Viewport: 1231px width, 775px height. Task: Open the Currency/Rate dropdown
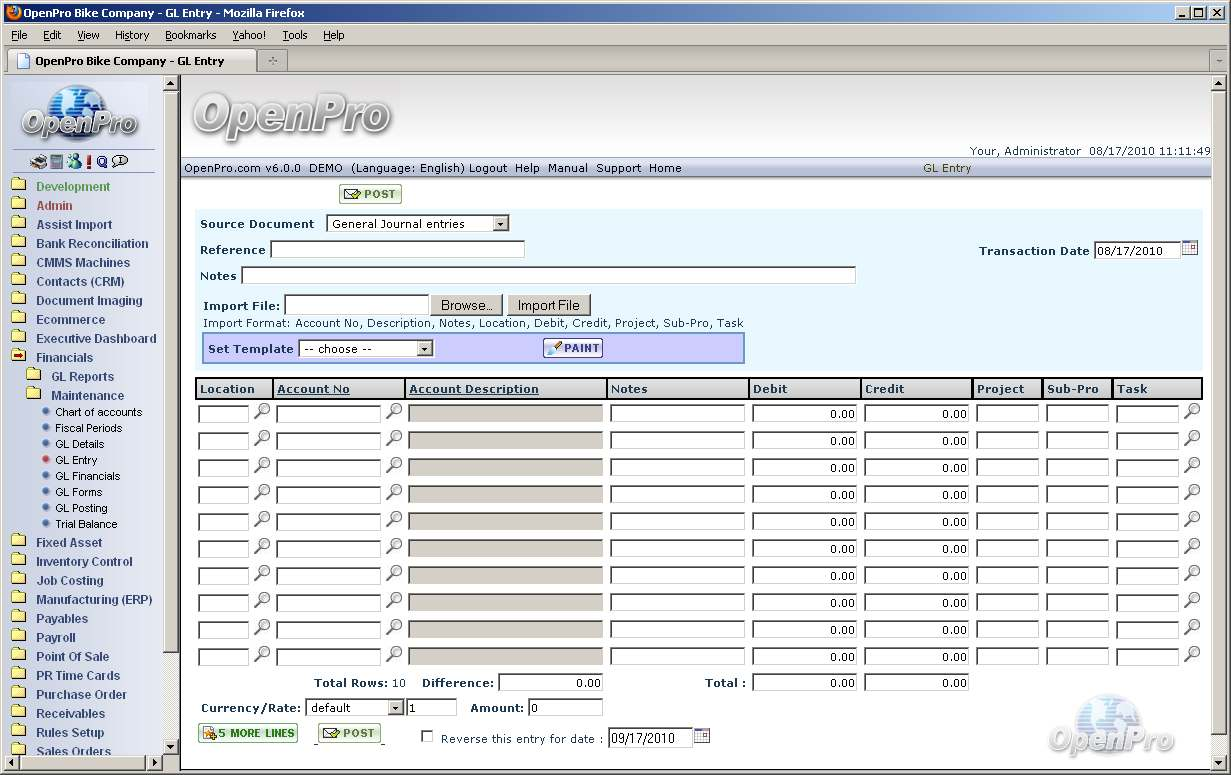click(395, 708)
